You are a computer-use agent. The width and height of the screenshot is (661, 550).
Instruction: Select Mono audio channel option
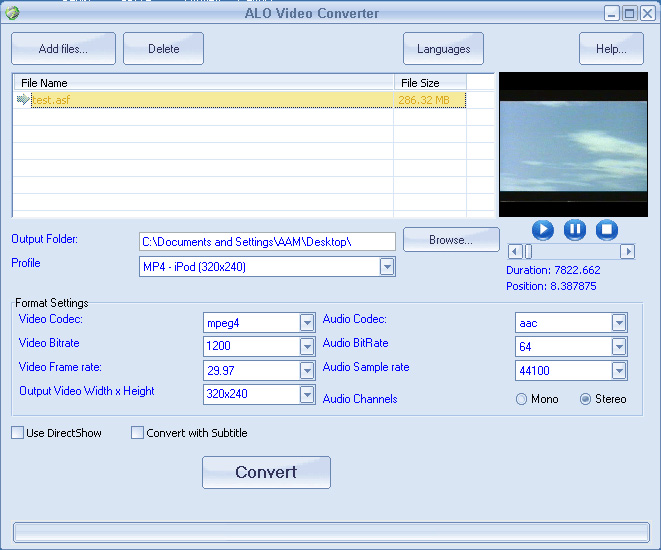point(522,399)
